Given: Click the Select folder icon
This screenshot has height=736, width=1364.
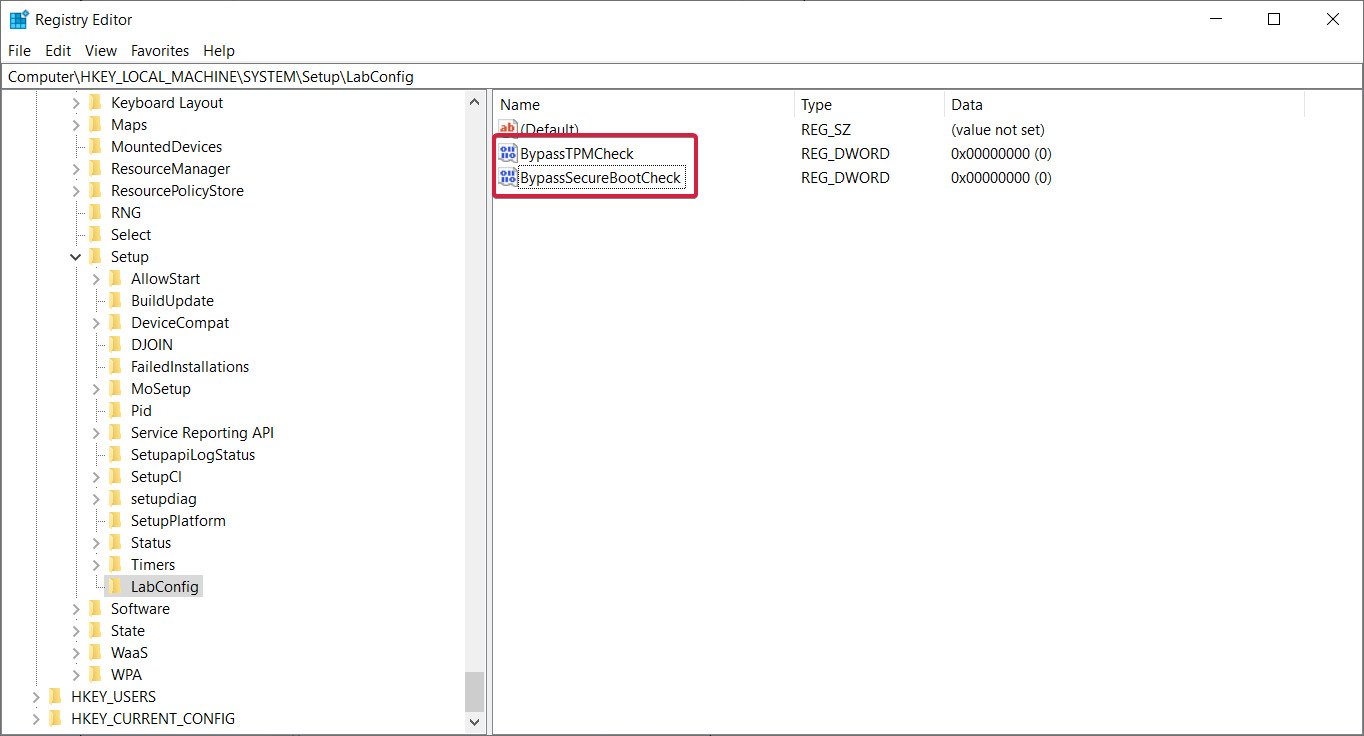Looking at the screenshot, I should (96, 235).
